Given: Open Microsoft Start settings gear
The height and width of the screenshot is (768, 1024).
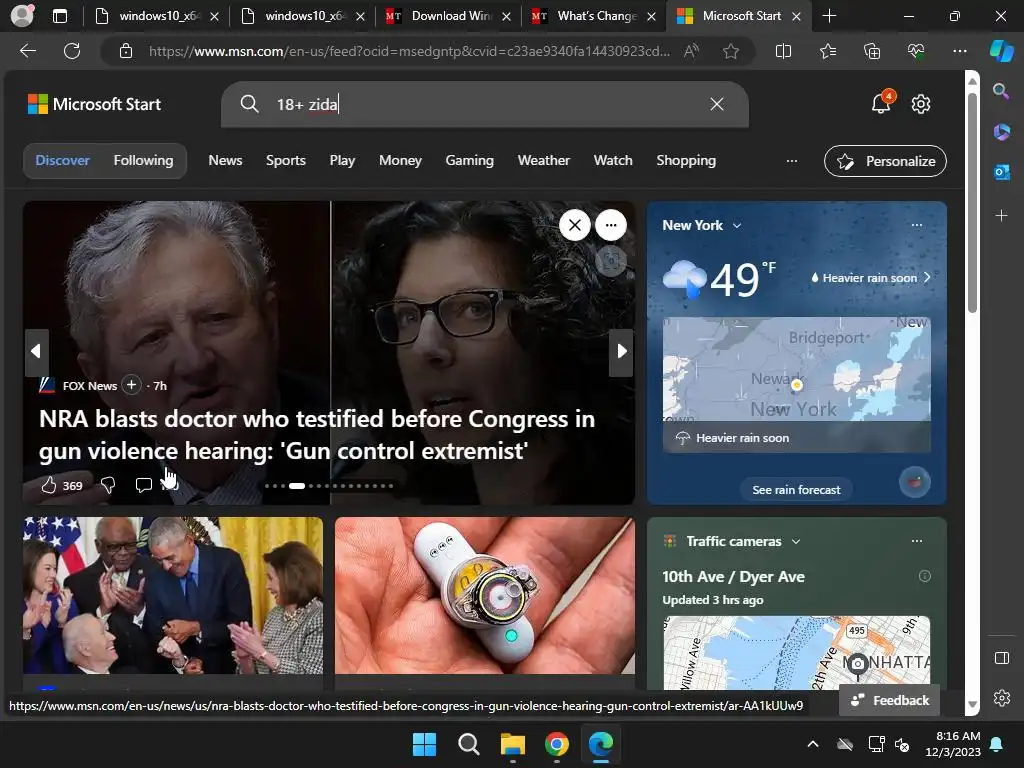Looking at the screenshot, I should click(921, 104).
